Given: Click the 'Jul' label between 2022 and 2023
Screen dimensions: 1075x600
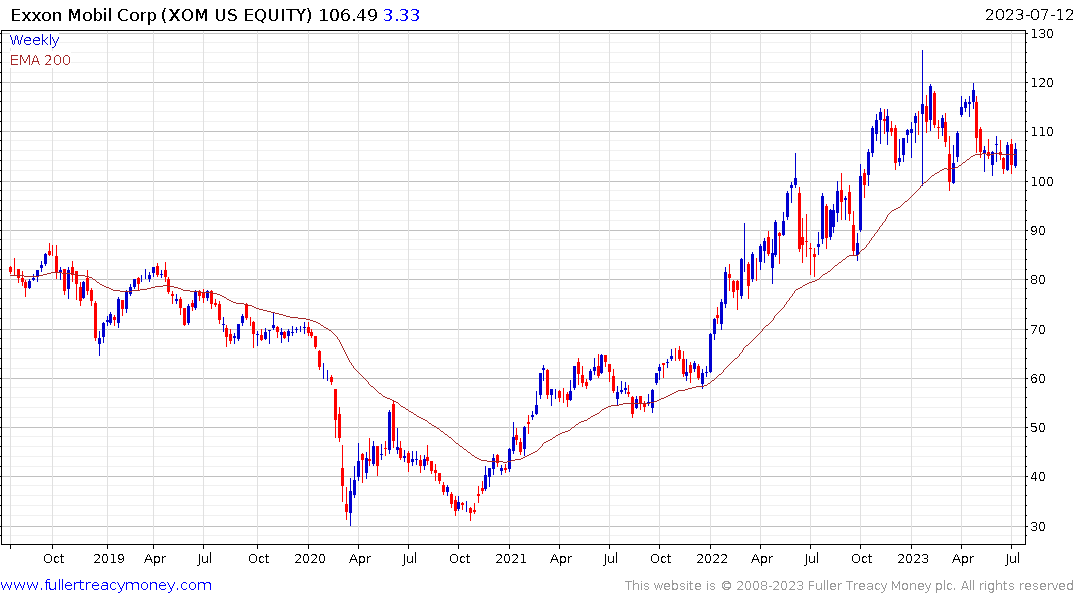Looking at the screenshot, I should pos(811,559).
